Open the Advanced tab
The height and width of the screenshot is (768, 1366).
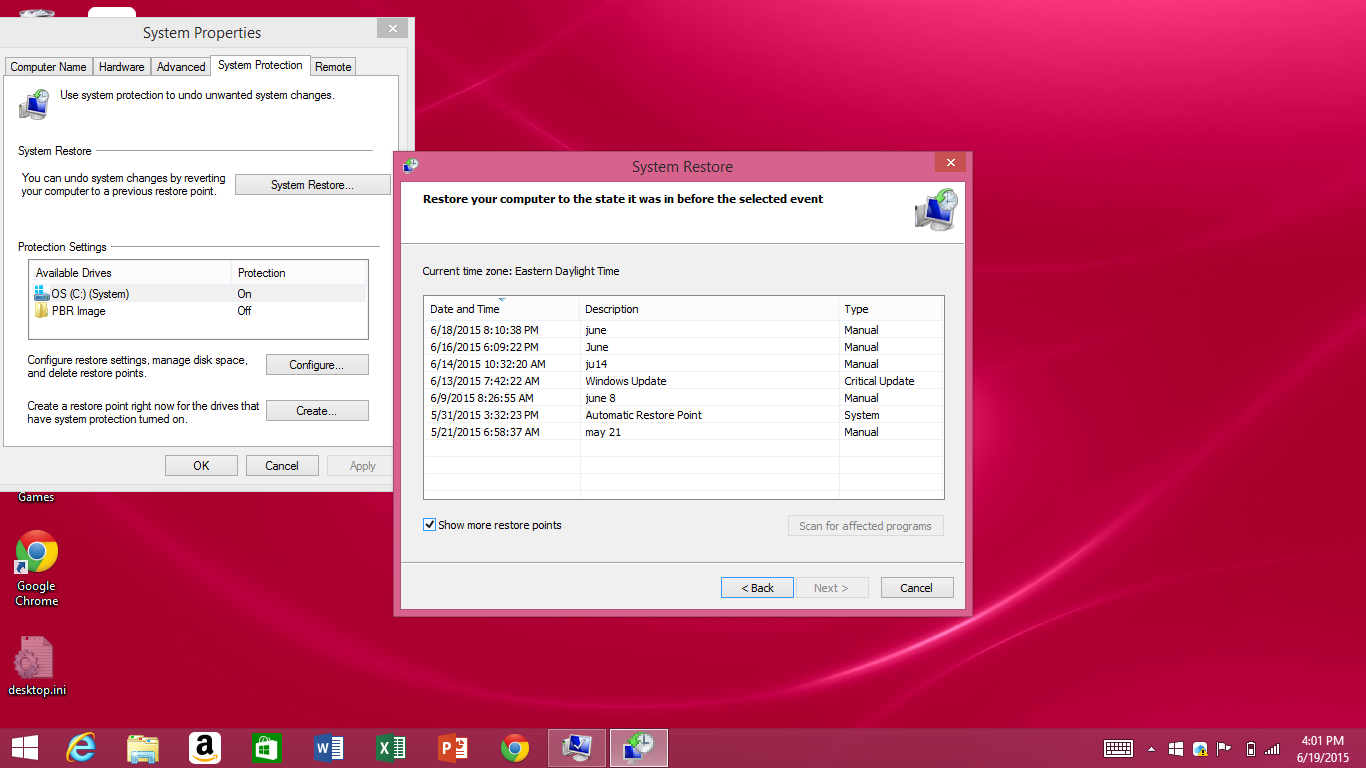(x=181, y=67)
